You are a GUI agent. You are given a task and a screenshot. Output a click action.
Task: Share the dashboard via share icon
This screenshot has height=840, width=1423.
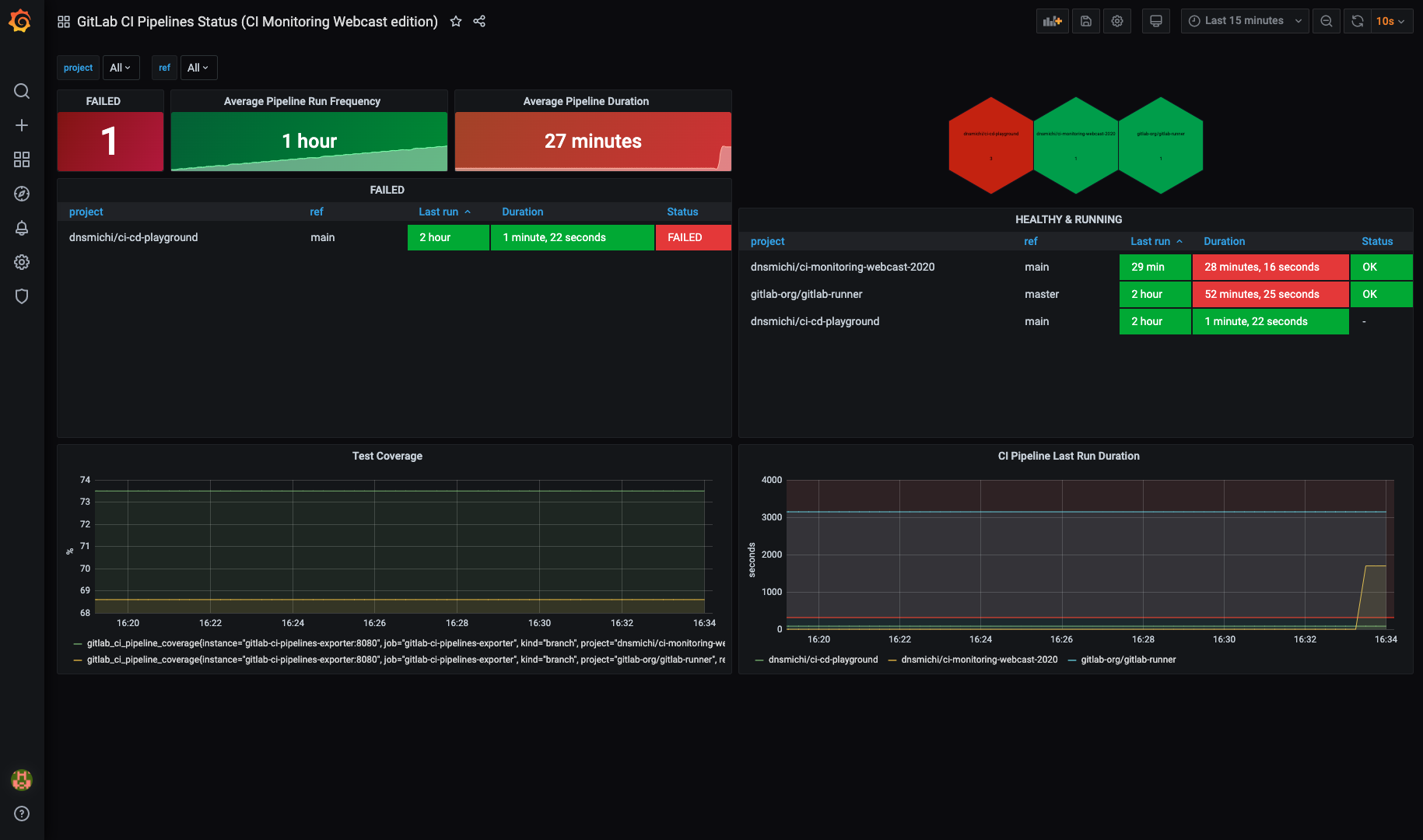click(x=479, y=22)
